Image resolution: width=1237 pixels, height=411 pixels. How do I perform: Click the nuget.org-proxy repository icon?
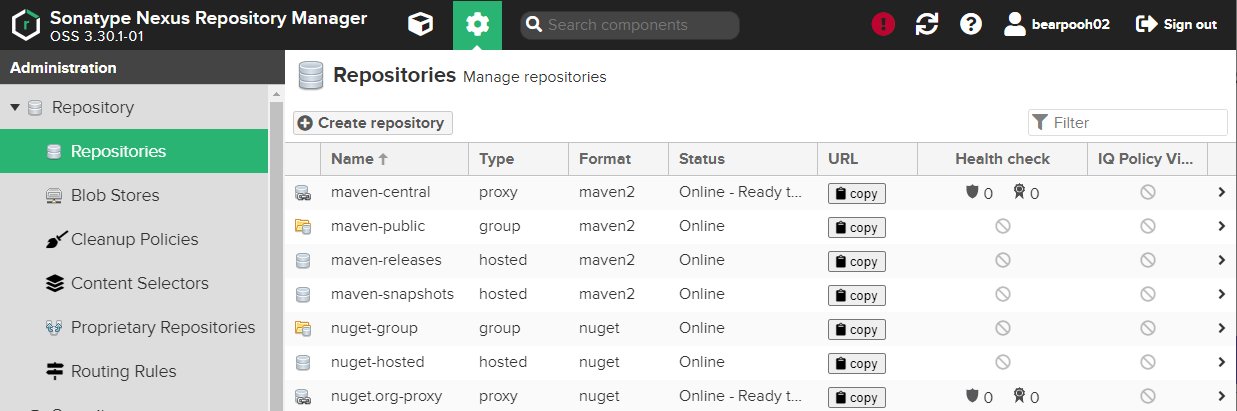tap(302, 397)
